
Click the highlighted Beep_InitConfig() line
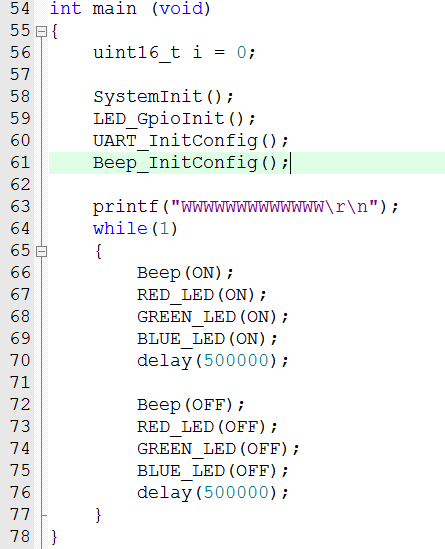pos(247,163)
